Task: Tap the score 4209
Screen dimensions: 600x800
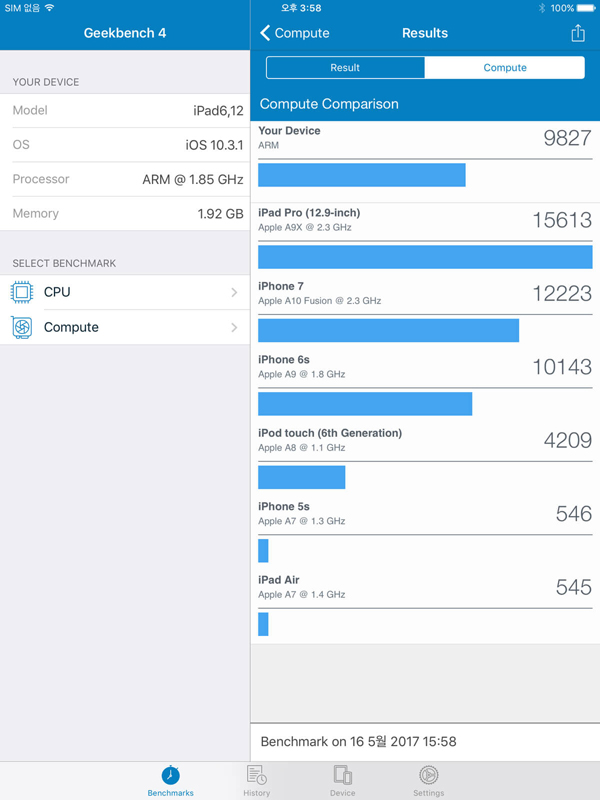Action: click(x=567, y=440)
